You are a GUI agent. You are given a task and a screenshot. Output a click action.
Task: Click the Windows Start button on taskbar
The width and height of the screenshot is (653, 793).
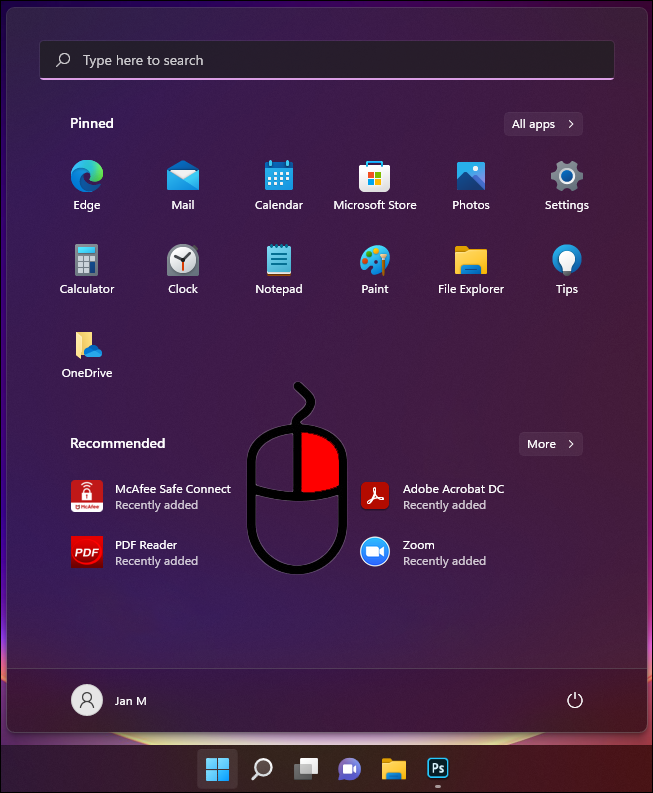pos(217,769)
